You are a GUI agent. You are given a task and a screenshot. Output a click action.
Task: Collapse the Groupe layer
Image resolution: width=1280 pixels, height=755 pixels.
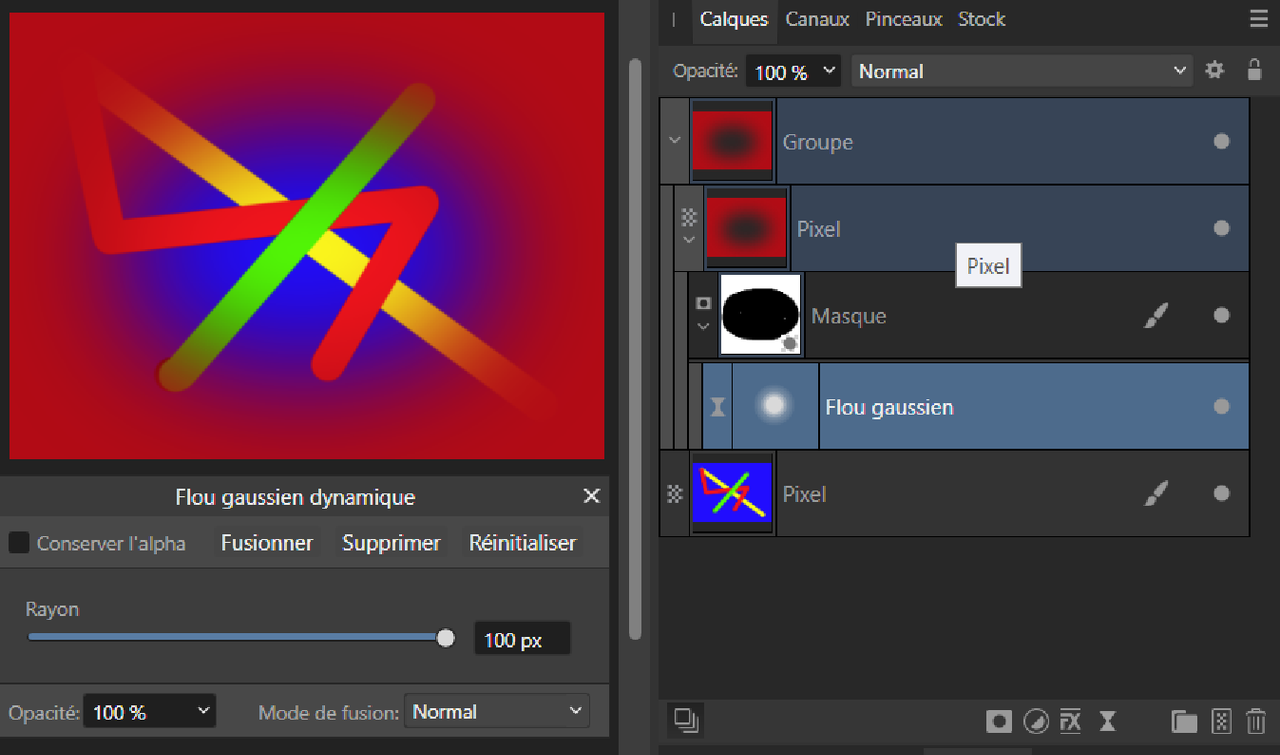click(x=673, y=140)
